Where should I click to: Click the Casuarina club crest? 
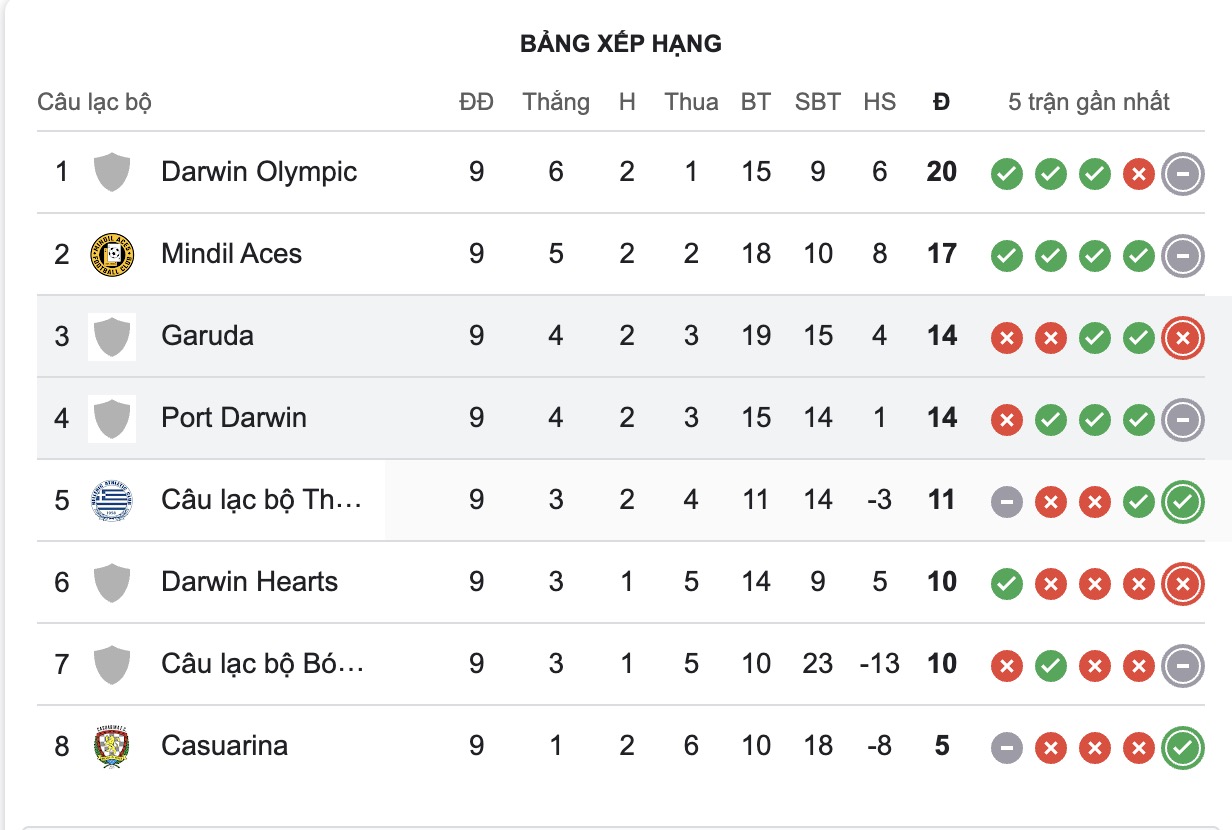pyautogui.click(x=112, y=746)
